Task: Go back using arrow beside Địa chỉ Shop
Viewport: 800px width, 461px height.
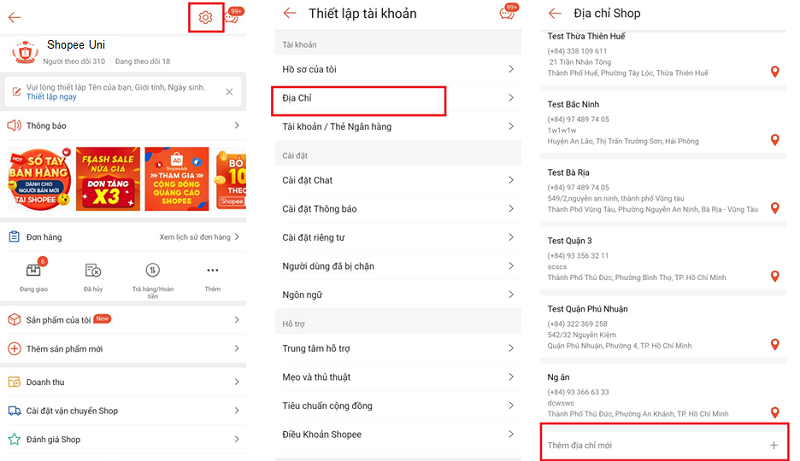Action: [555, 13]
